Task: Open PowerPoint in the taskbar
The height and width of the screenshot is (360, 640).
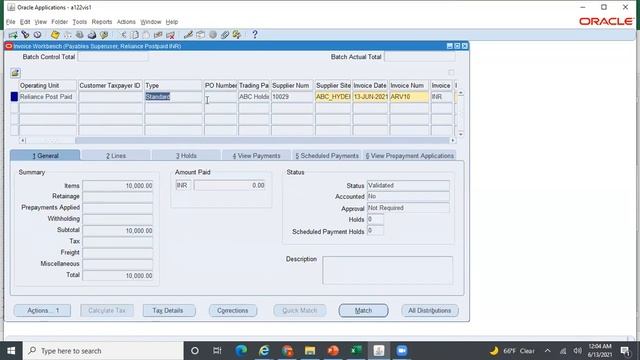Action: (x=333, y=351)
